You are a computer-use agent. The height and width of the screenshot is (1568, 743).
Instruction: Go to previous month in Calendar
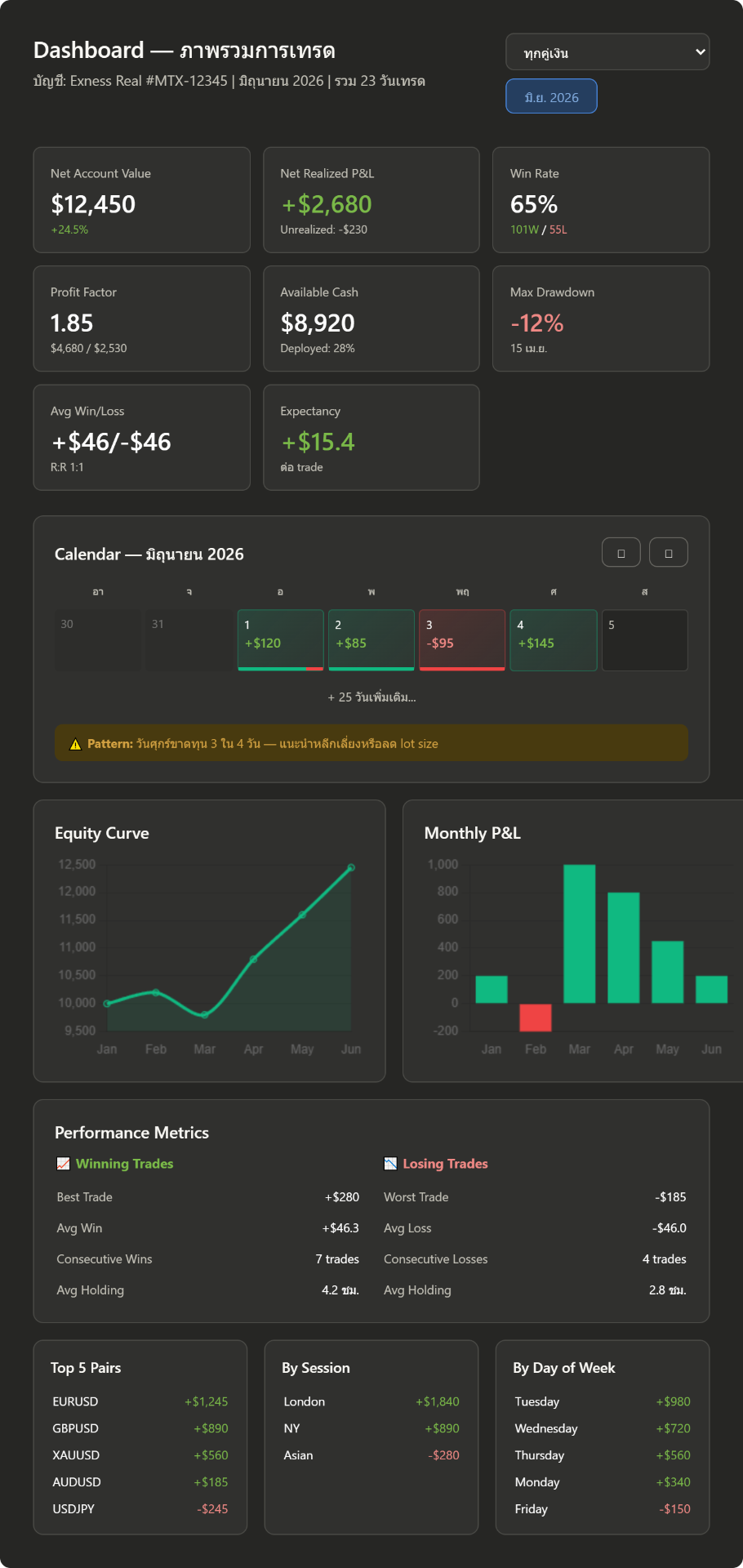click(621, 553)
